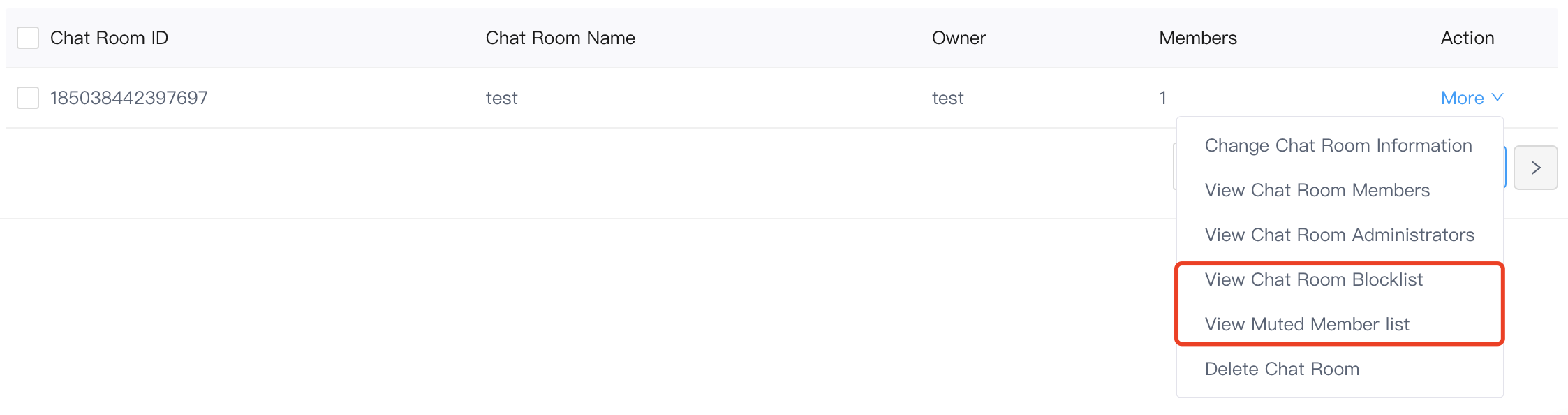Image resolution: width=1568 pixels, height=415 pixels.
Task: Go to next page with the arrow button
Action: (1536, 168)
